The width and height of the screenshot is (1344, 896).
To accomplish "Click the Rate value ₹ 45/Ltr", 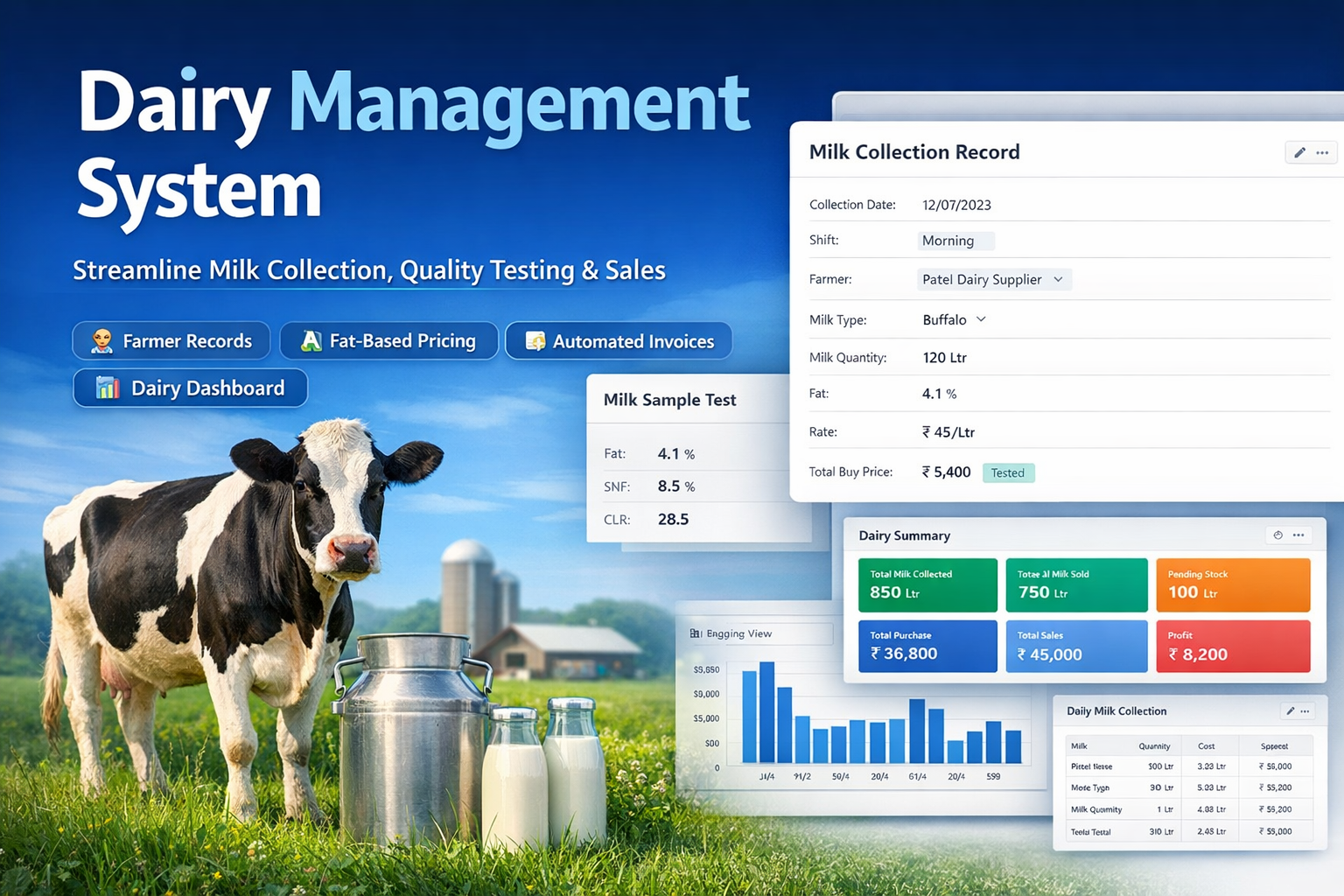I will pos(948,432).
